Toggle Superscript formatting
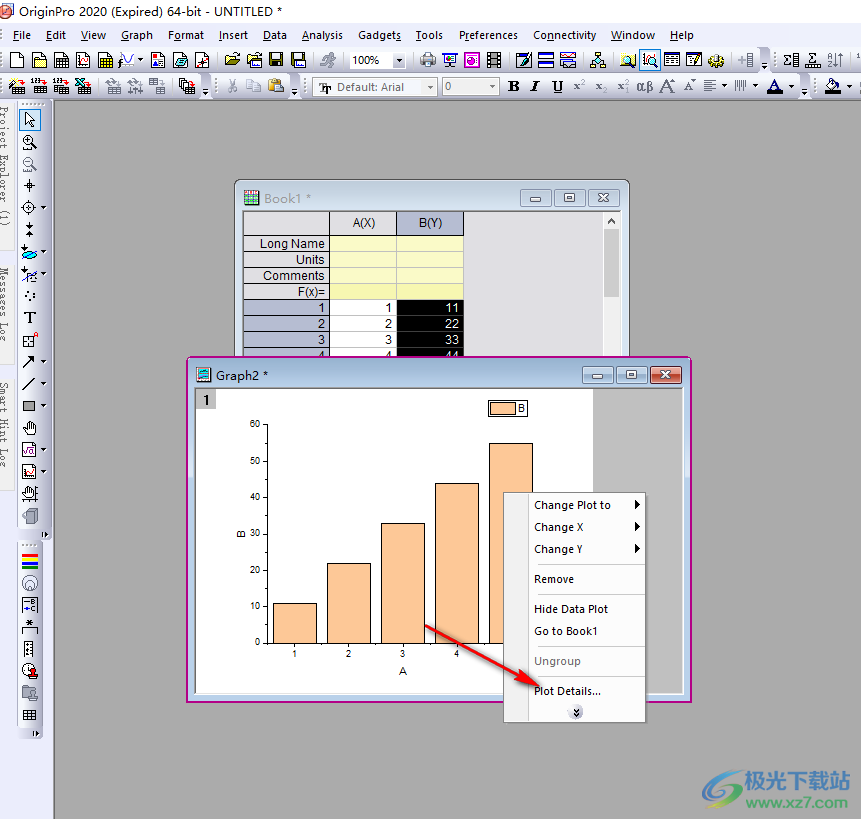The width and height of the screenshot is (861, 819). pos(579,86)
